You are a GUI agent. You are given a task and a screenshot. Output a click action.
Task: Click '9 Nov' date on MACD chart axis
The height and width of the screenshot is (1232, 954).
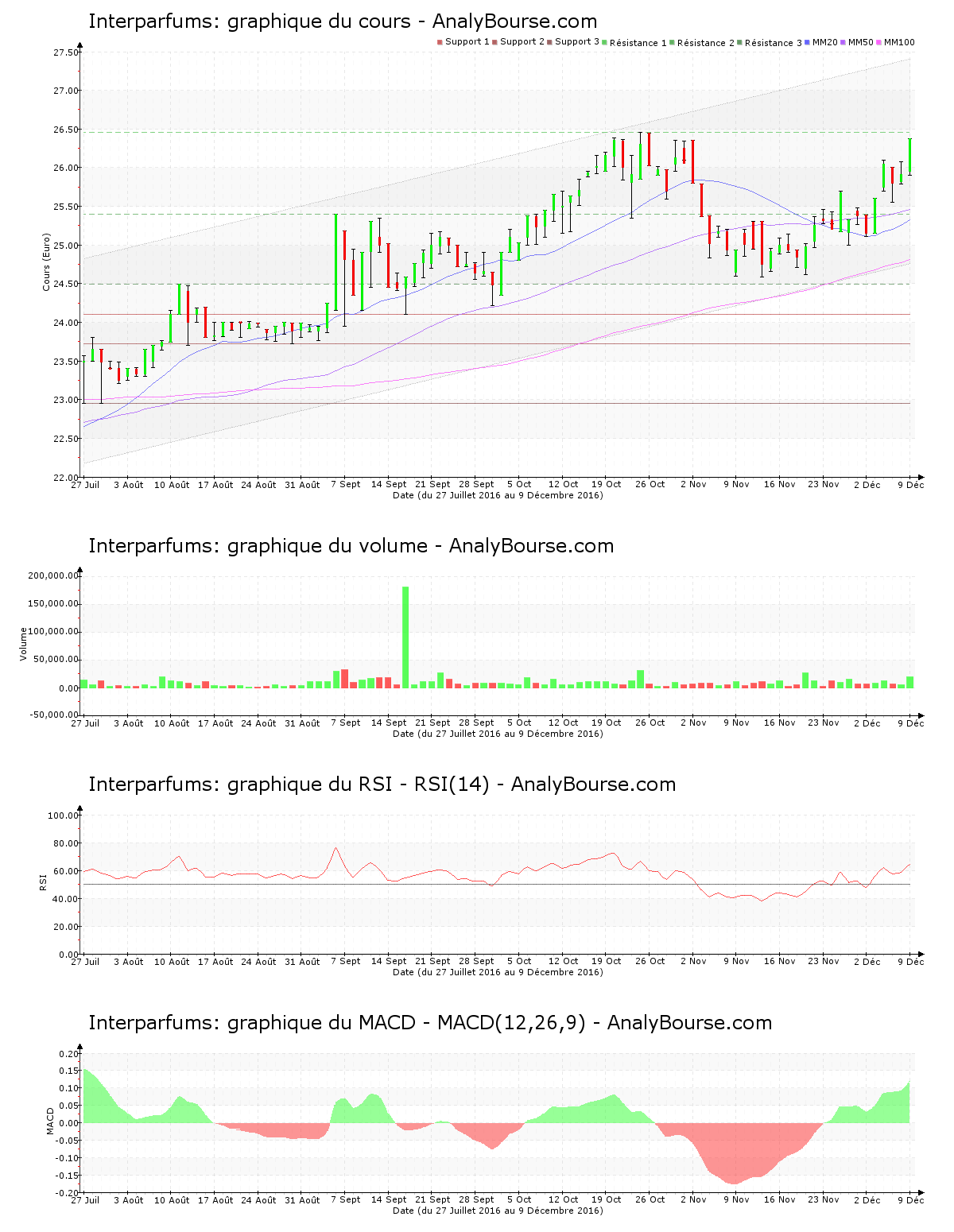pos(736,1199)
